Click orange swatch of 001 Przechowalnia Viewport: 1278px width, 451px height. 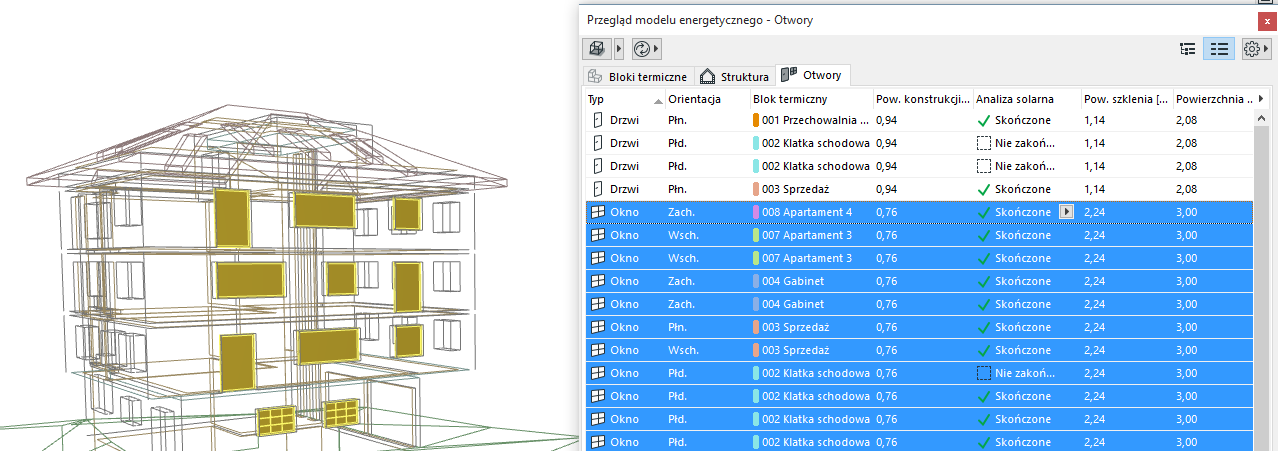click(757, 120)
